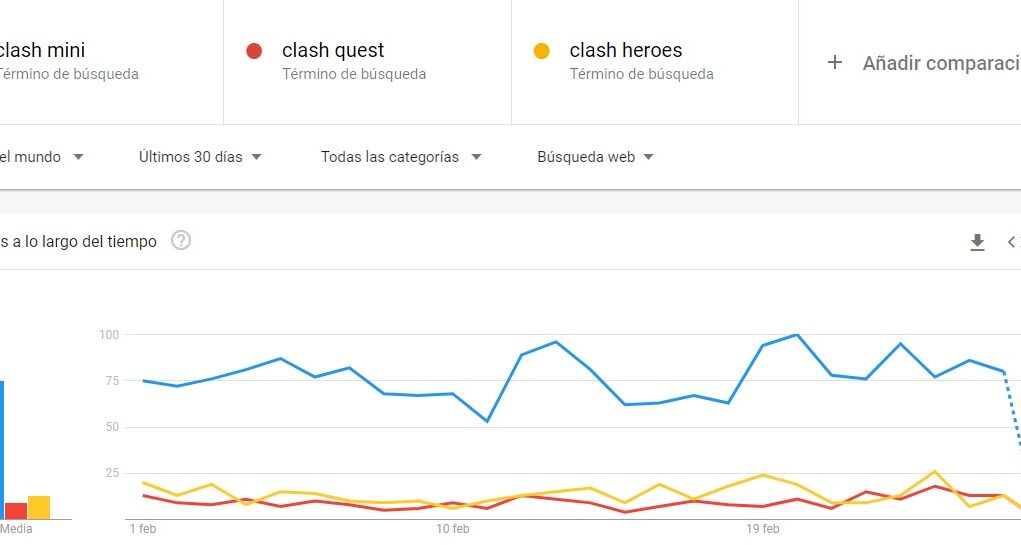
Task: Open the 'Búsqueda web' search type dropdown
Action: tap(595, 157)
